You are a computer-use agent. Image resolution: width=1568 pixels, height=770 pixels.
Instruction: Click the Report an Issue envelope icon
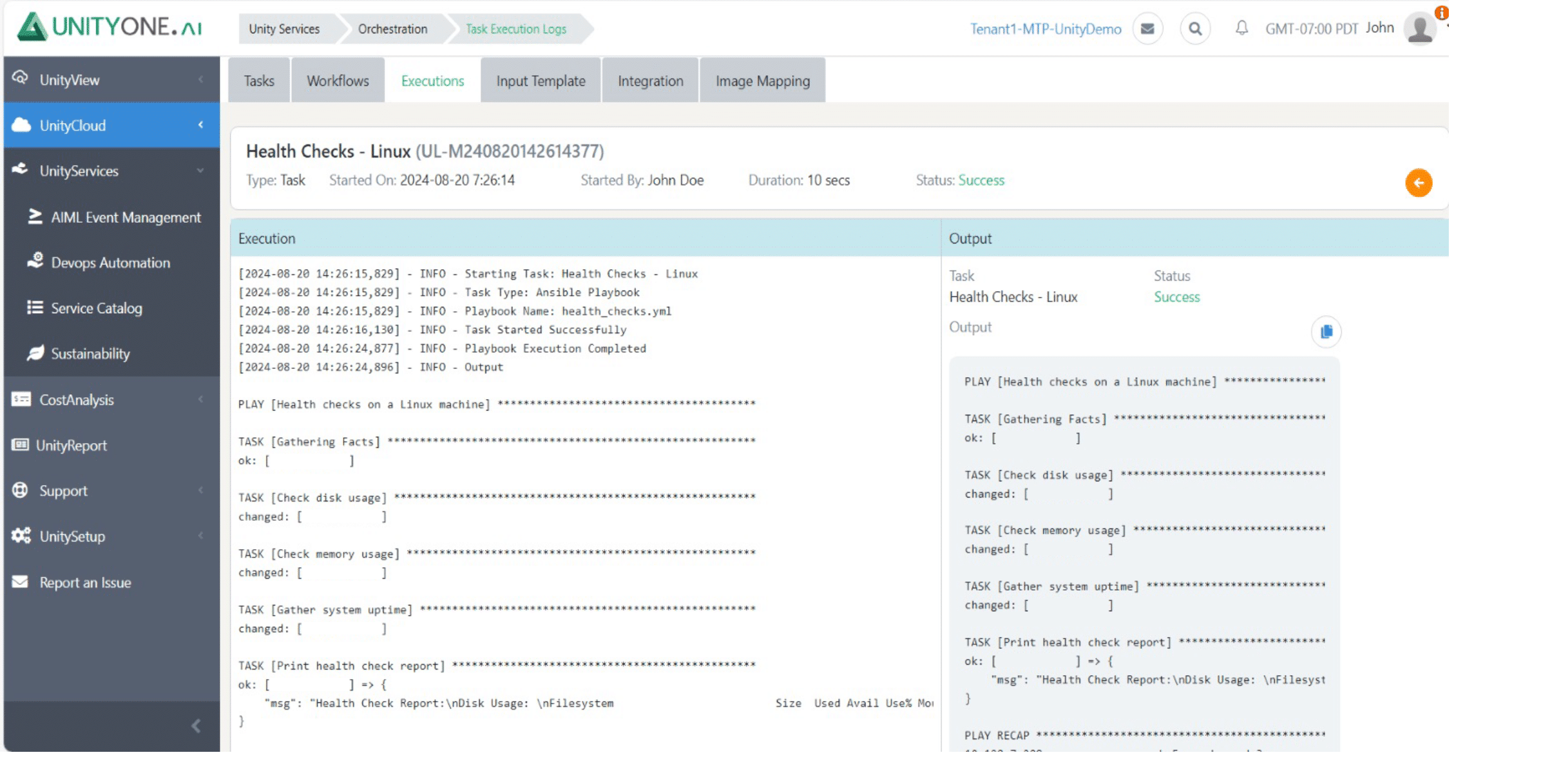point(20,582)
